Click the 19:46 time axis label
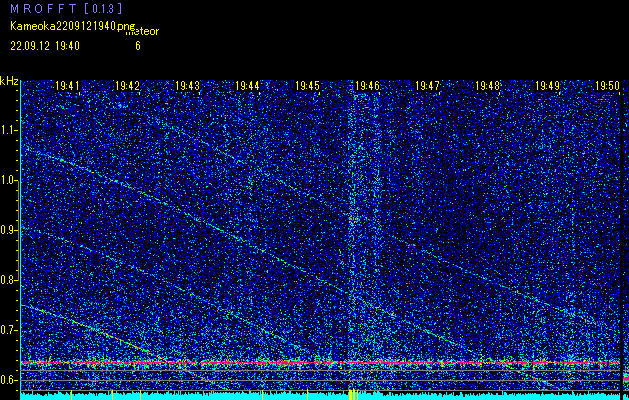Screen dimensions: 629x400 click(367, 86)
